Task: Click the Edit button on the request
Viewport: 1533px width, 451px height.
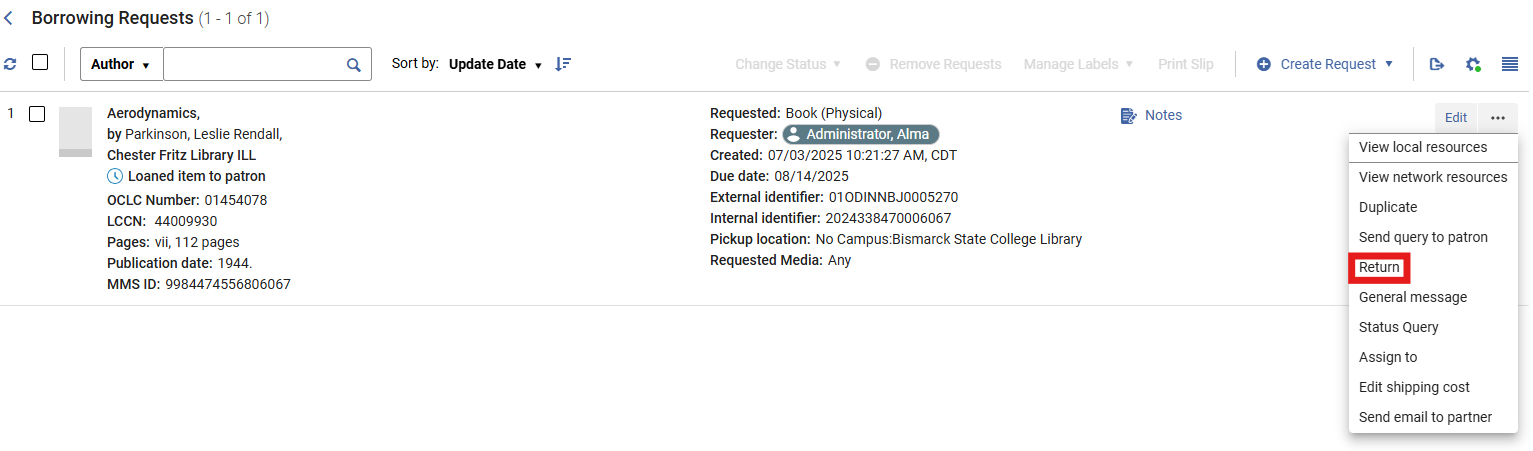Action: pyautogui.click(x=1456, y=118)
